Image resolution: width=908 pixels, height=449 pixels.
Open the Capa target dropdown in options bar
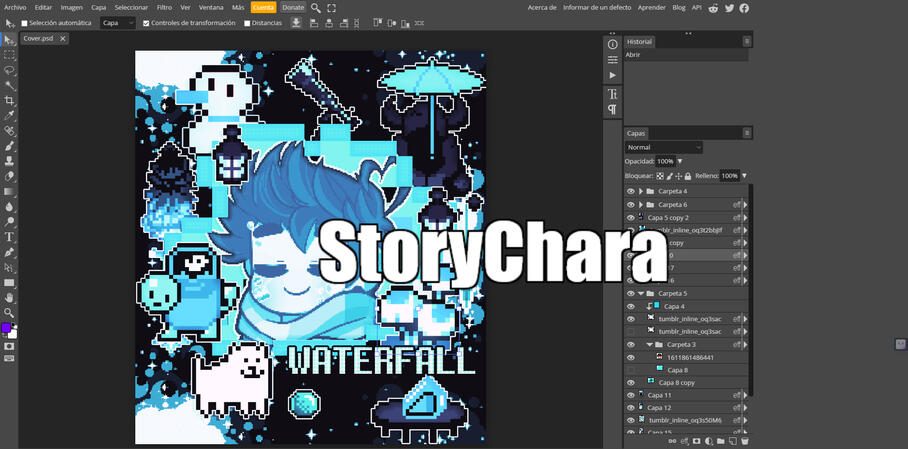(117, 23)
